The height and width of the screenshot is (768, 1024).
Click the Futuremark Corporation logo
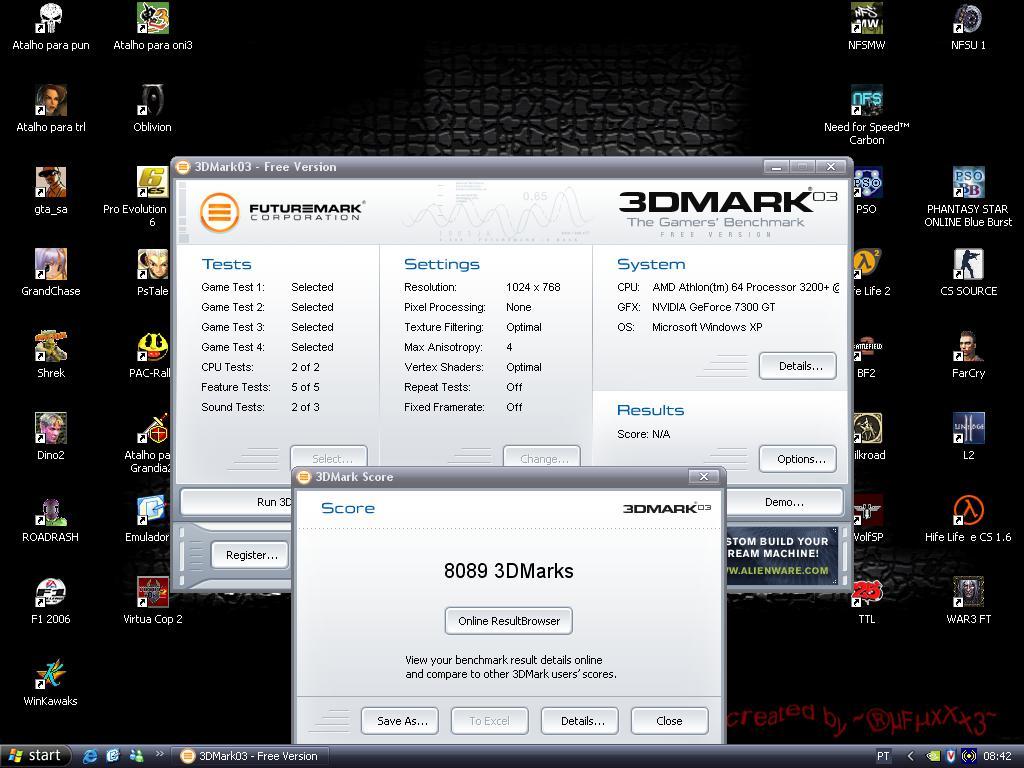click(282, 211)
